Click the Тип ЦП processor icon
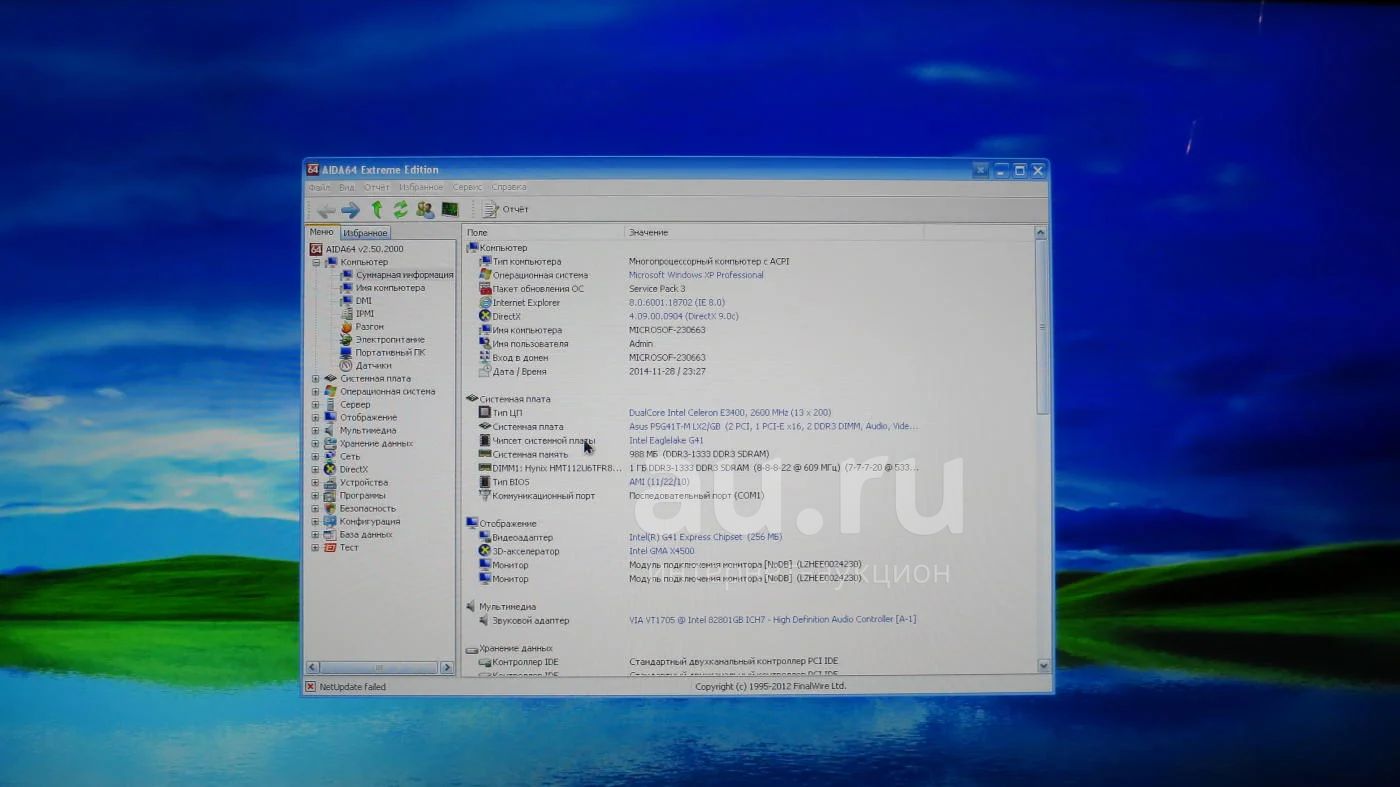The image size is (1400, 787). (485, 413)
